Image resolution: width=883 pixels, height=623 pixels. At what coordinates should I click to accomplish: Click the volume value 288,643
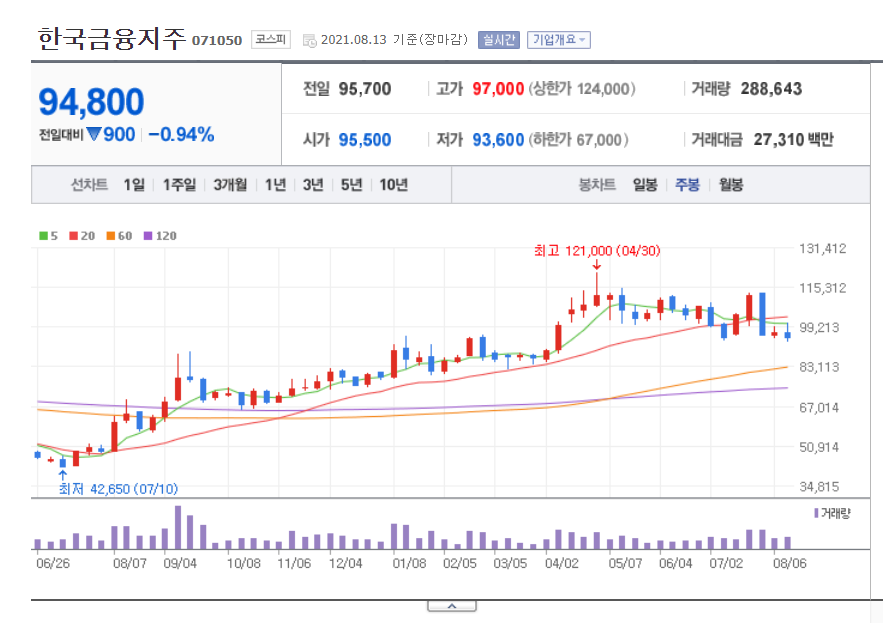[771, 89]
